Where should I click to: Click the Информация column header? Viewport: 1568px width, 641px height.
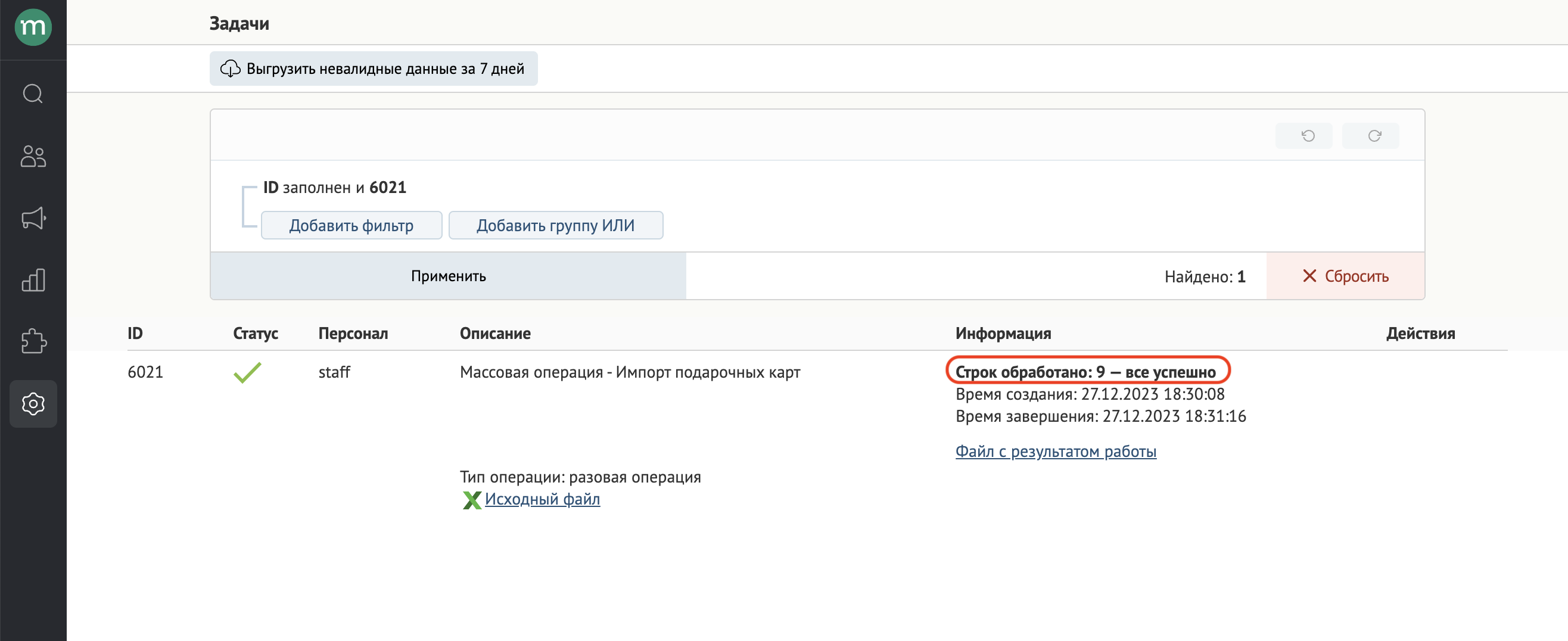tap(1003, 334)
